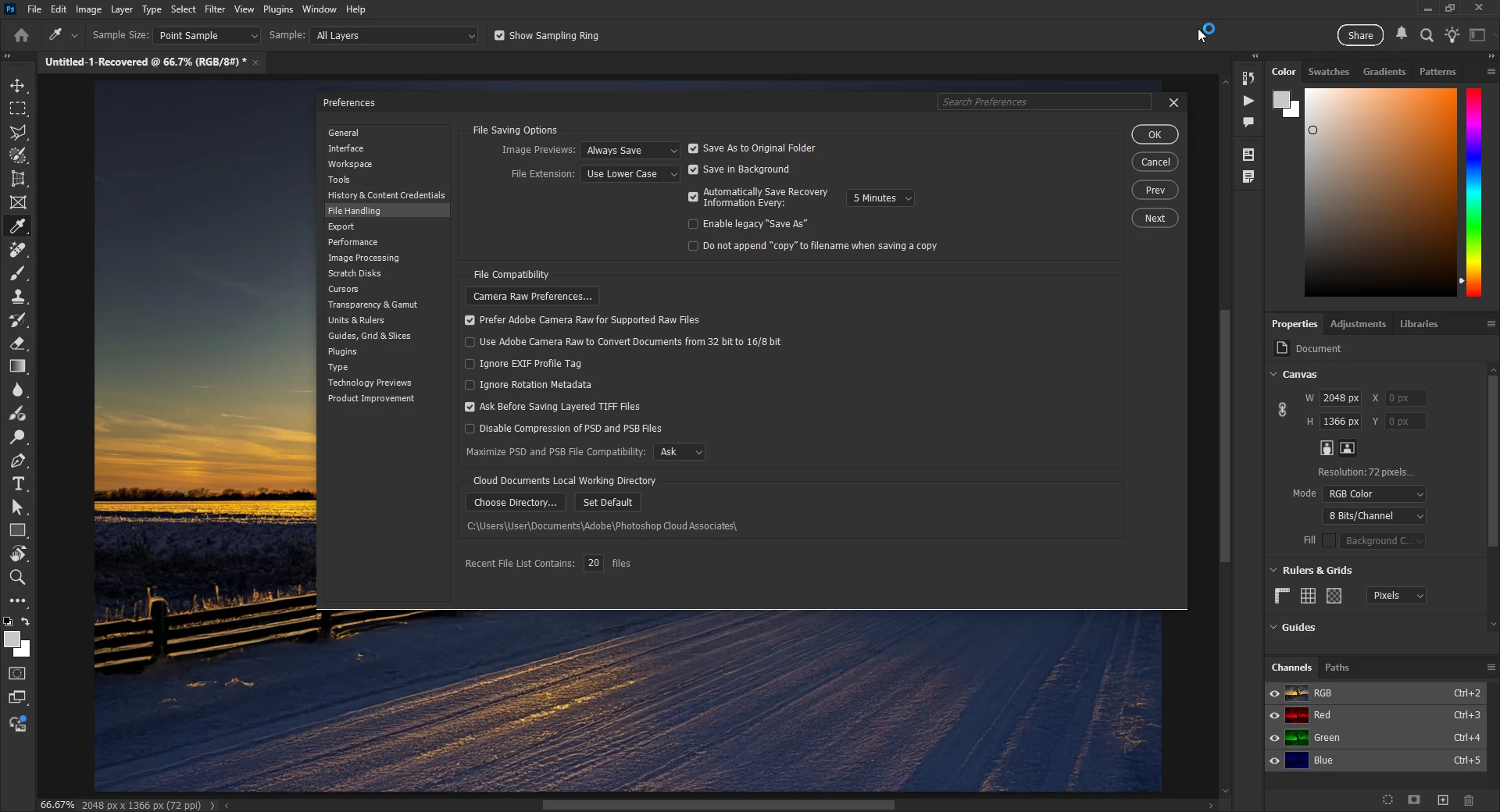Toggle Prefer Adobe Camera Raw checkbox
1500x812 pixels.
(x=470, y=320)
